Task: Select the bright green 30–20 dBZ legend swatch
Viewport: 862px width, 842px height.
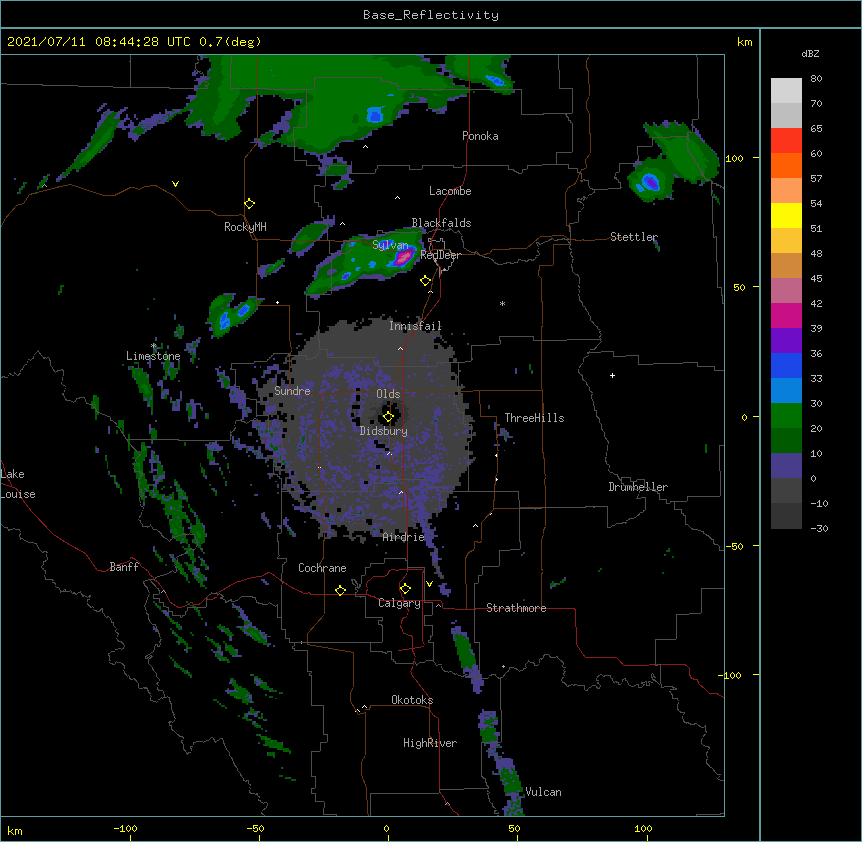Action: (x=786, y=416)
